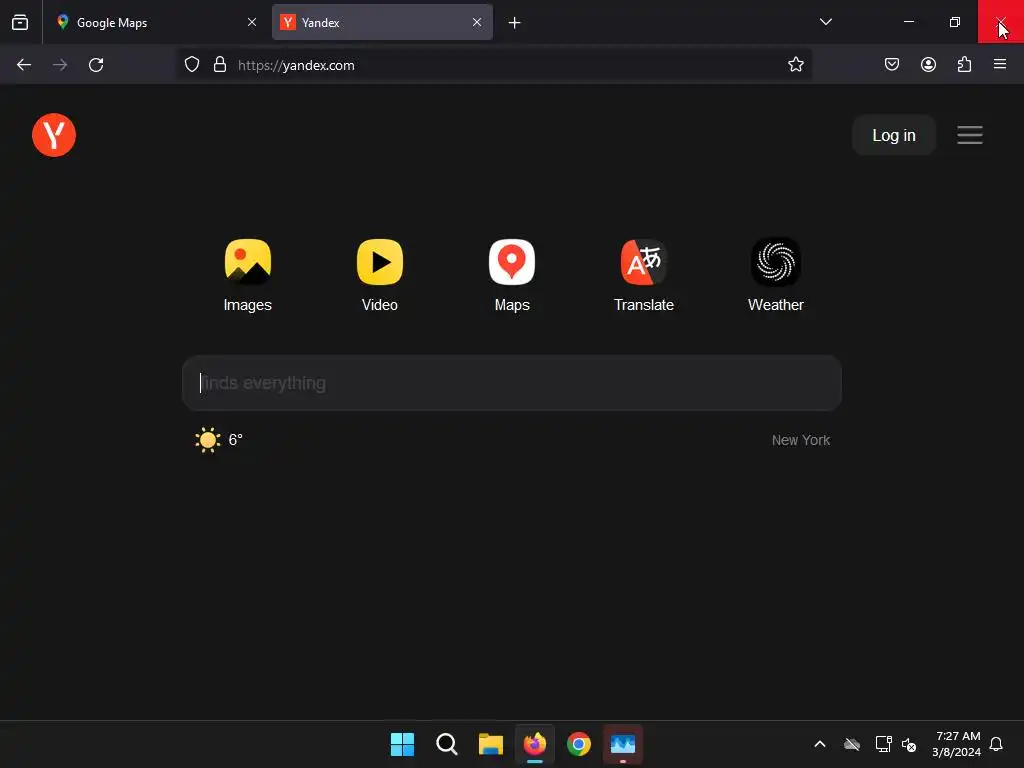Click the 6° temperature reading
Image resolution: width=1024 pixels, height=768 pixels.
tap(236, 440)
